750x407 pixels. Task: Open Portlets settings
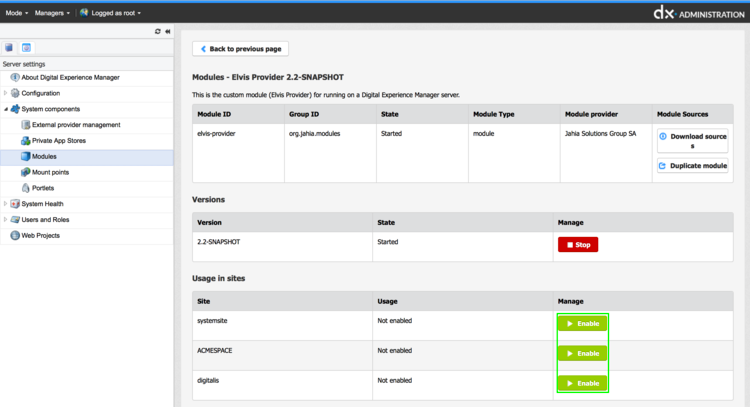(x=43, y=188)
